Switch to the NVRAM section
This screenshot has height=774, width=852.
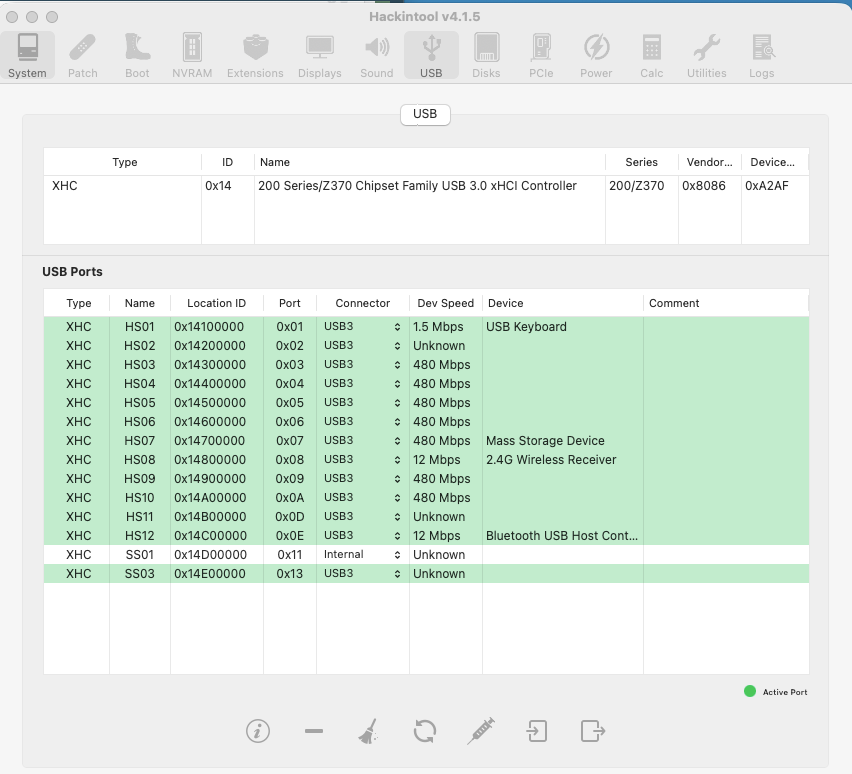(x=191, y=56)
